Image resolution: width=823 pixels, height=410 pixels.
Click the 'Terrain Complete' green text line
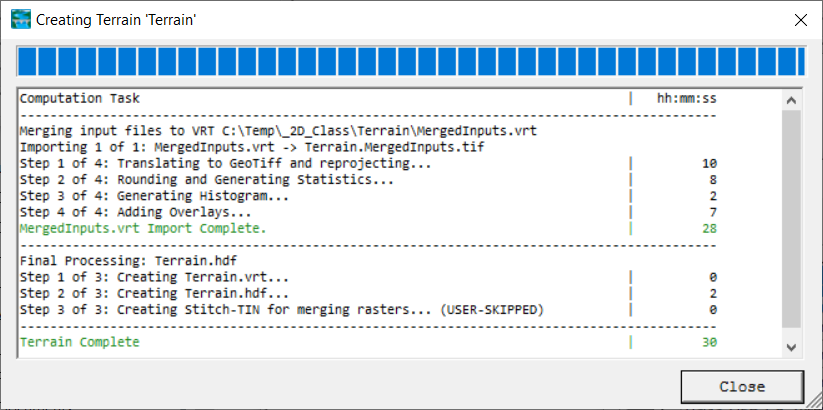coord(80,342)
